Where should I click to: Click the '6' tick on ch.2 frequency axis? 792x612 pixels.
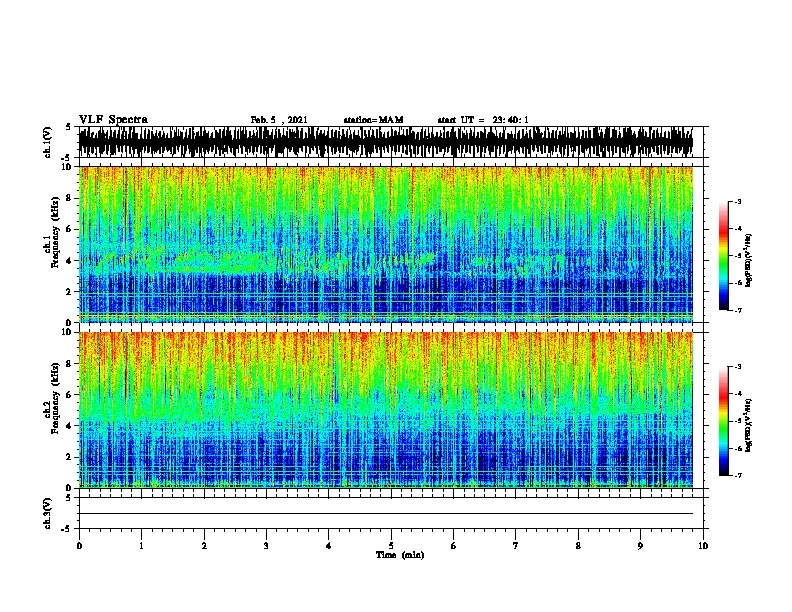pos(69,394)
